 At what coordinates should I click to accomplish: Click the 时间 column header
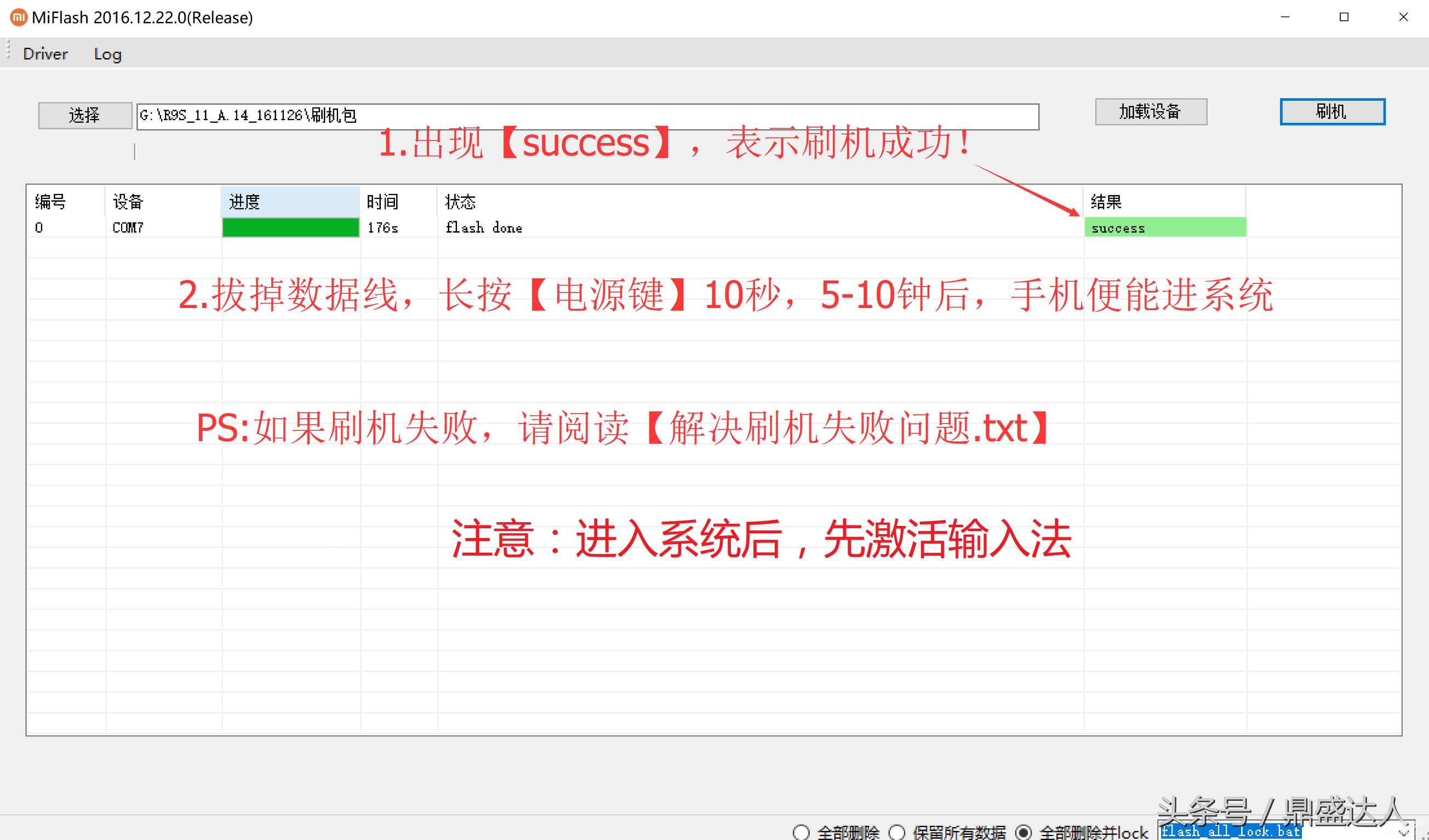399,201
